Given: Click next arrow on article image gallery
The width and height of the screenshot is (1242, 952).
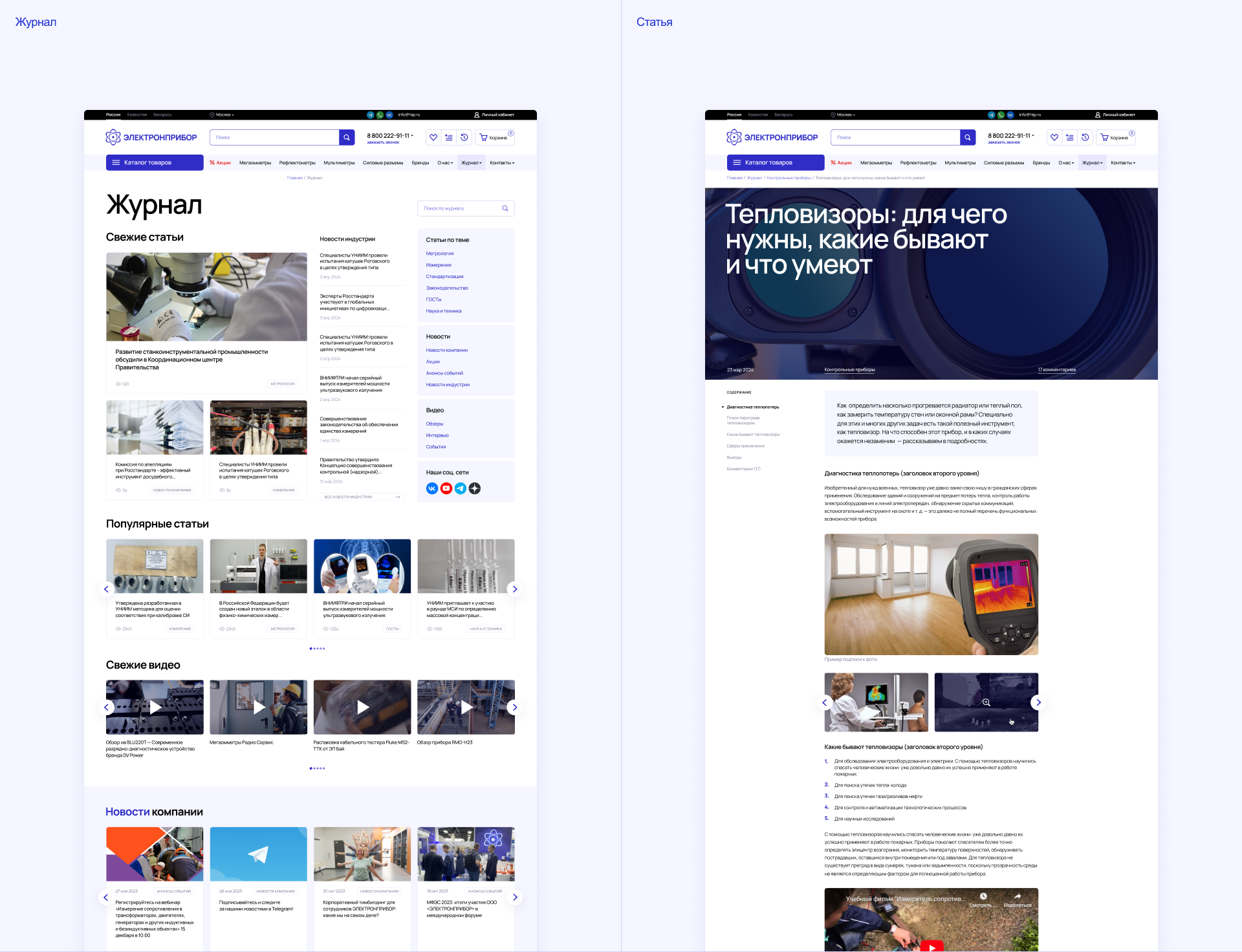Looking at the screenshot, I should coord(1038,702).
